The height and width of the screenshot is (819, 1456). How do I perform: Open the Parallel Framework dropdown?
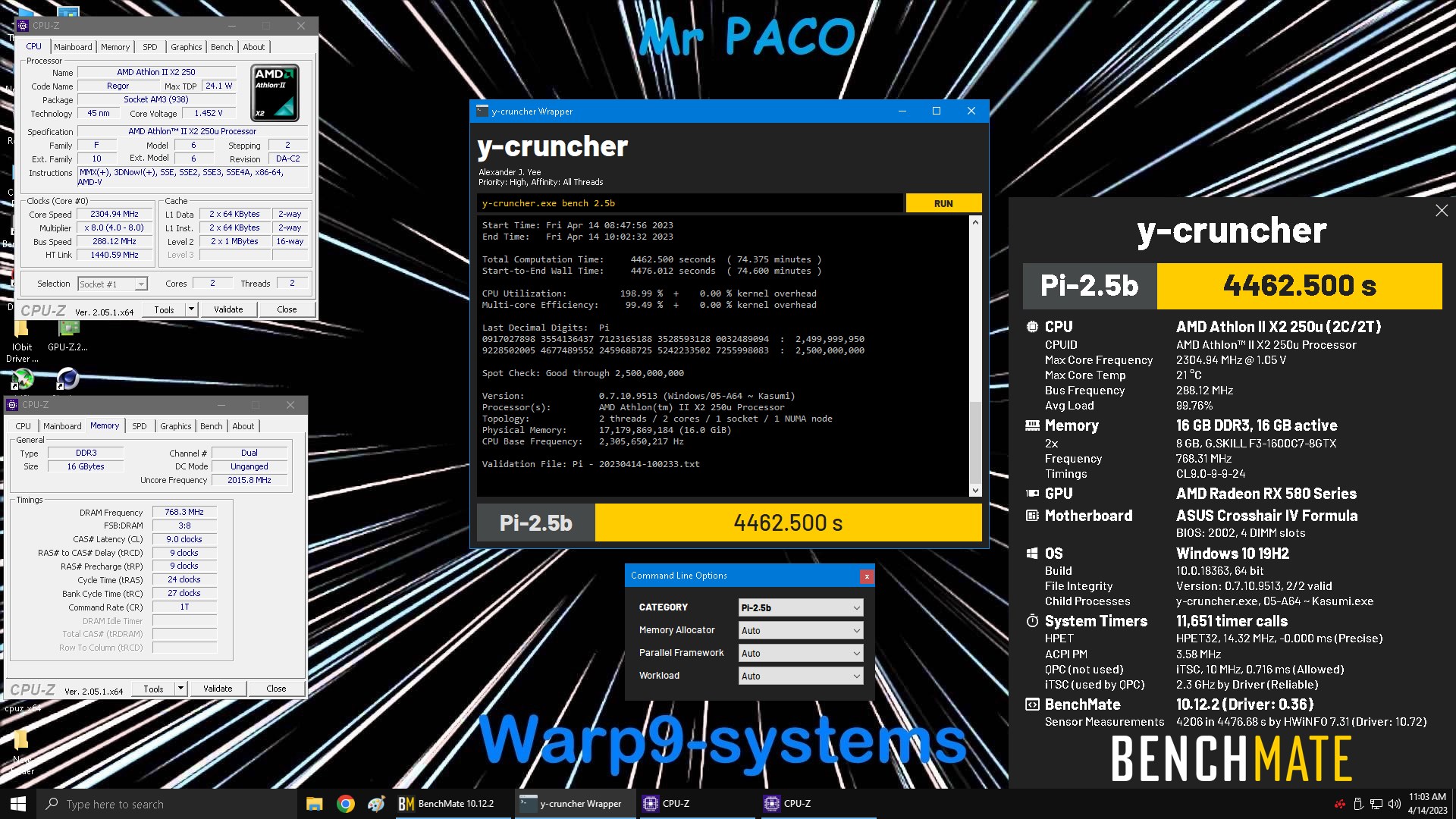tap(801, 653)
